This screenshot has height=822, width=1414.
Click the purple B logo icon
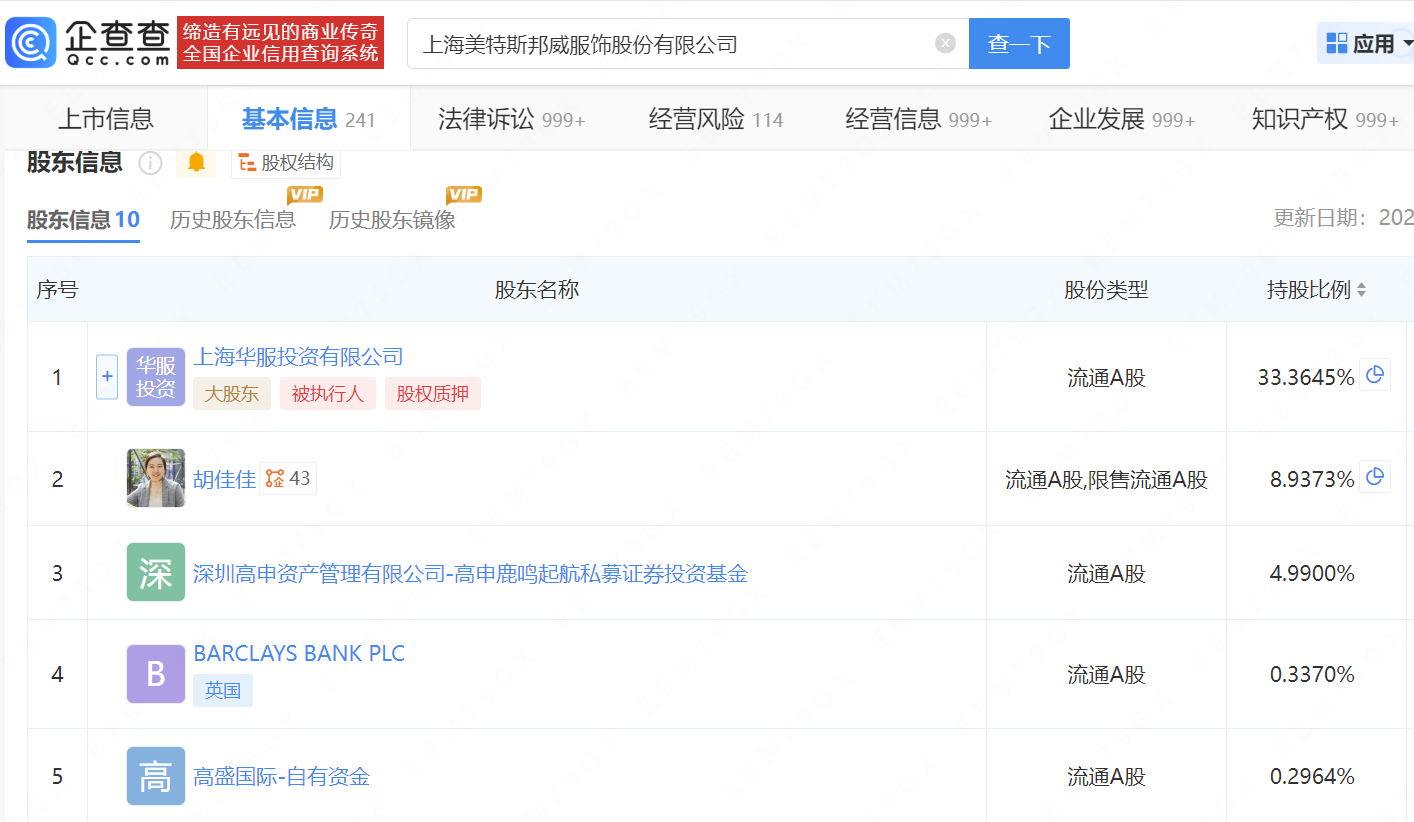click(156, 674)
